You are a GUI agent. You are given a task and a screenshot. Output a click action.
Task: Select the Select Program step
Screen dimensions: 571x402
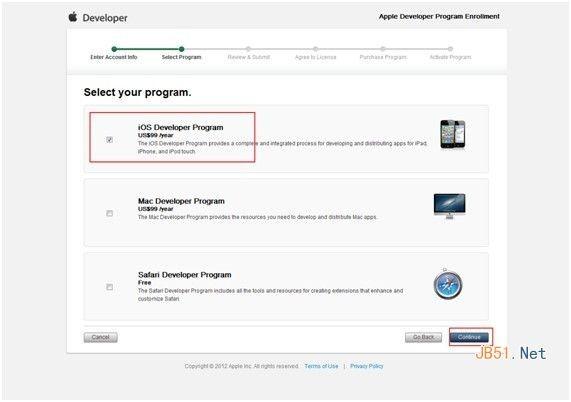pyautogui.click(x=181, y=57)
